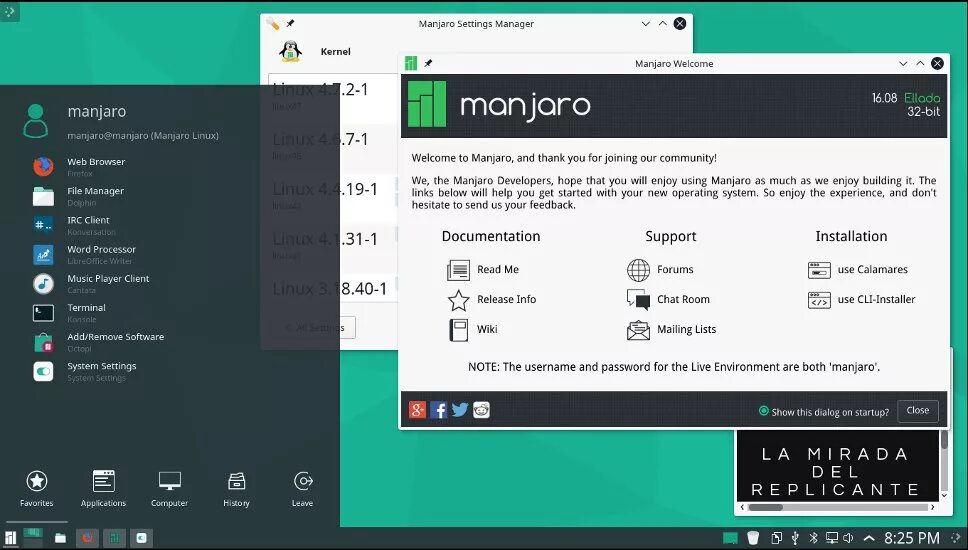Viewport: 968px width, 550px height.
Task: Click the virtual desktop pager
Action: (x=33, y=536)
